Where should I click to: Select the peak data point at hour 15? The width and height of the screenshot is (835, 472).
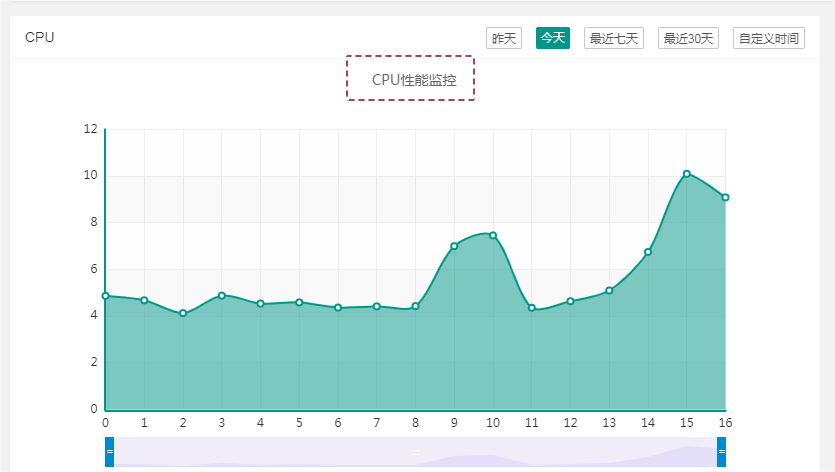pos(687,174)
